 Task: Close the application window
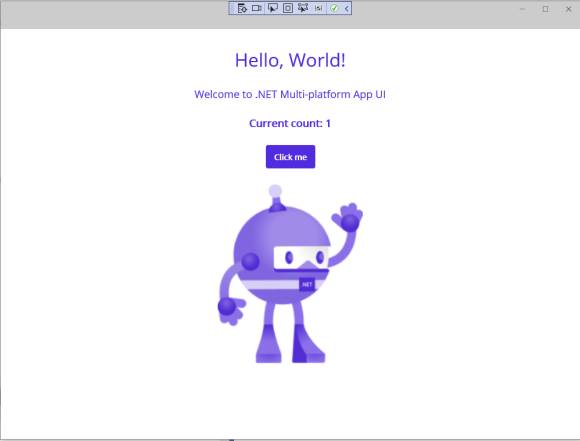569,9
